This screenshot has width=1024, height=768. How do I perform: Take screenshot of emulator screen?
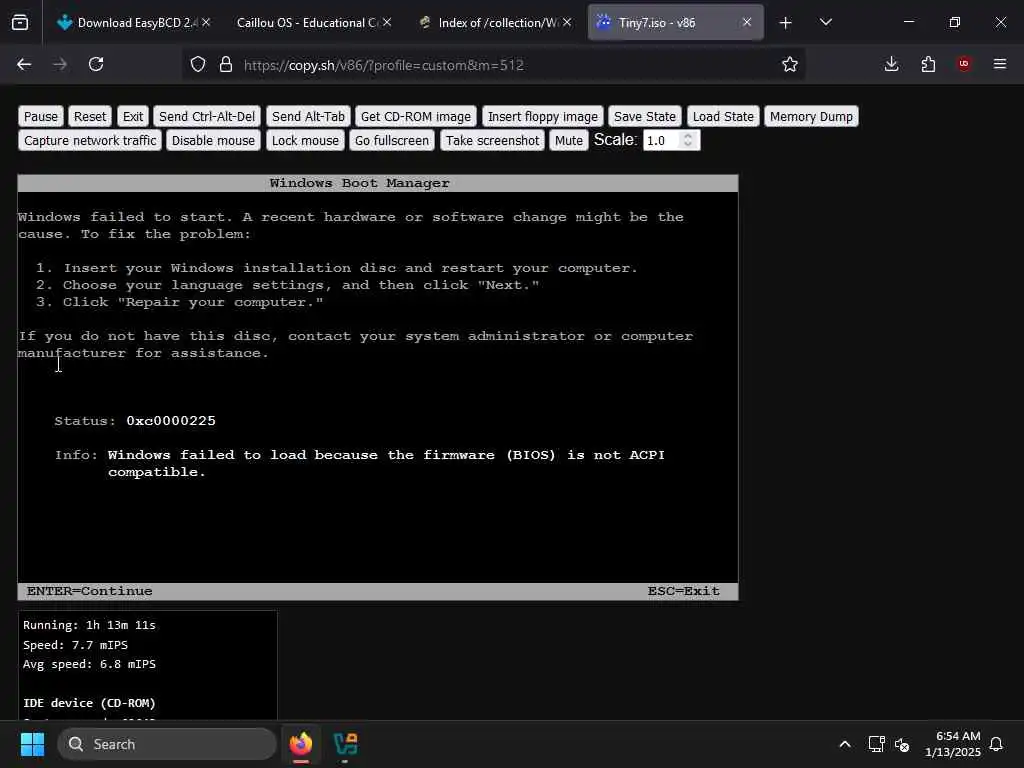pos(492,140)
